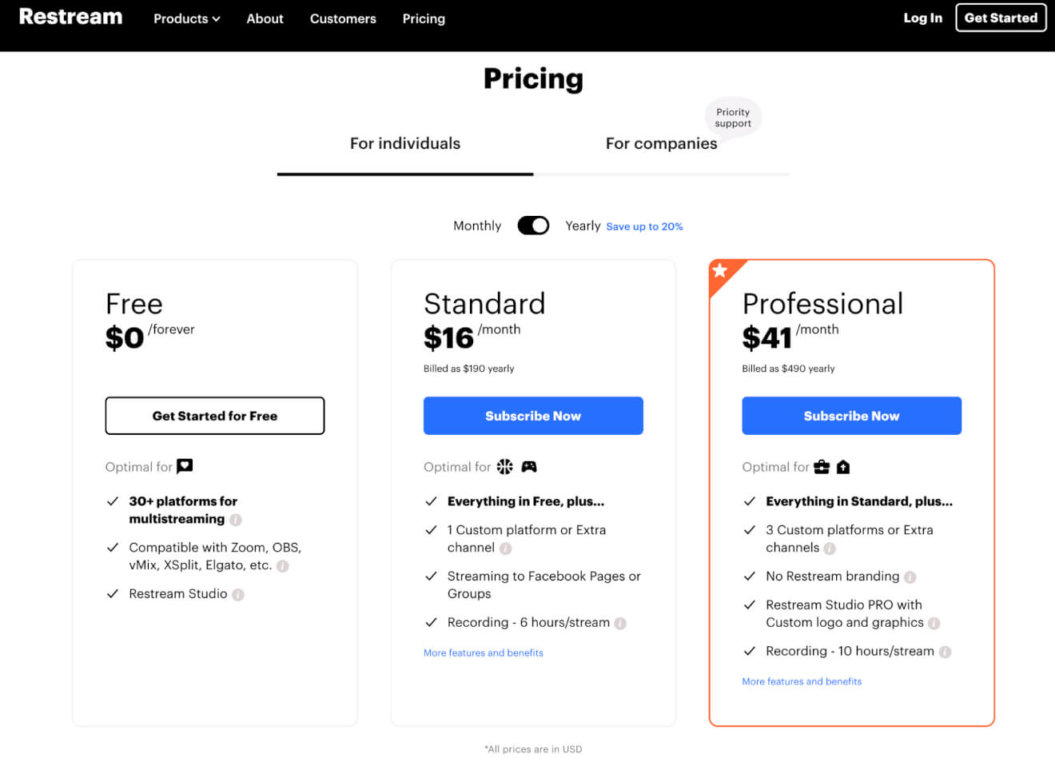Click the $41 /month price
The width and height of the screenshot is (1055, 758).
[x=790, y=336]
